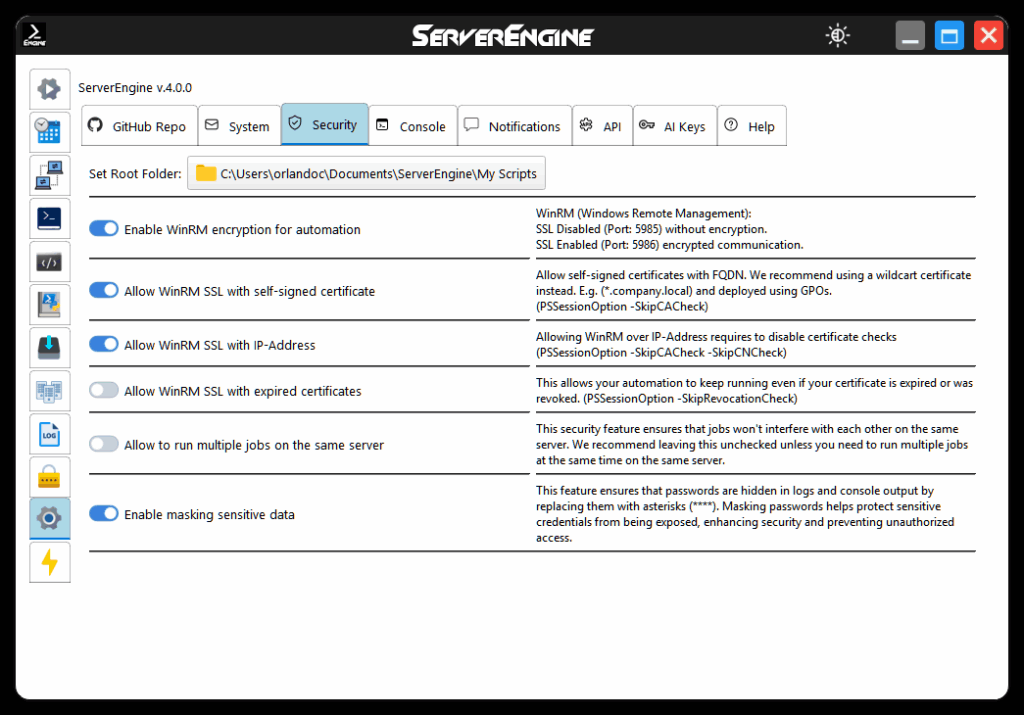This screenshot has width=1024, height=715.
Task: Disable masking sensitive data switch
Action: [x=104, y=514]
